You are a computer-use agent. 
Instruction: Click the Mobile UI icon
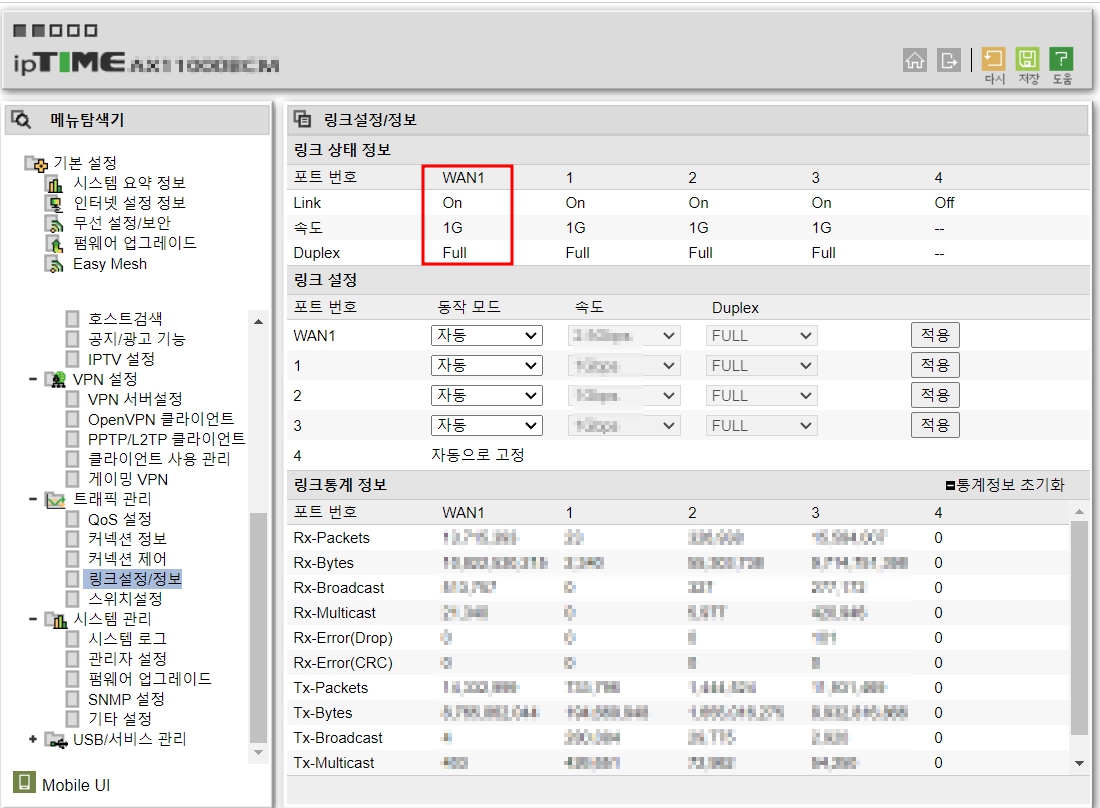coord(24,783)
